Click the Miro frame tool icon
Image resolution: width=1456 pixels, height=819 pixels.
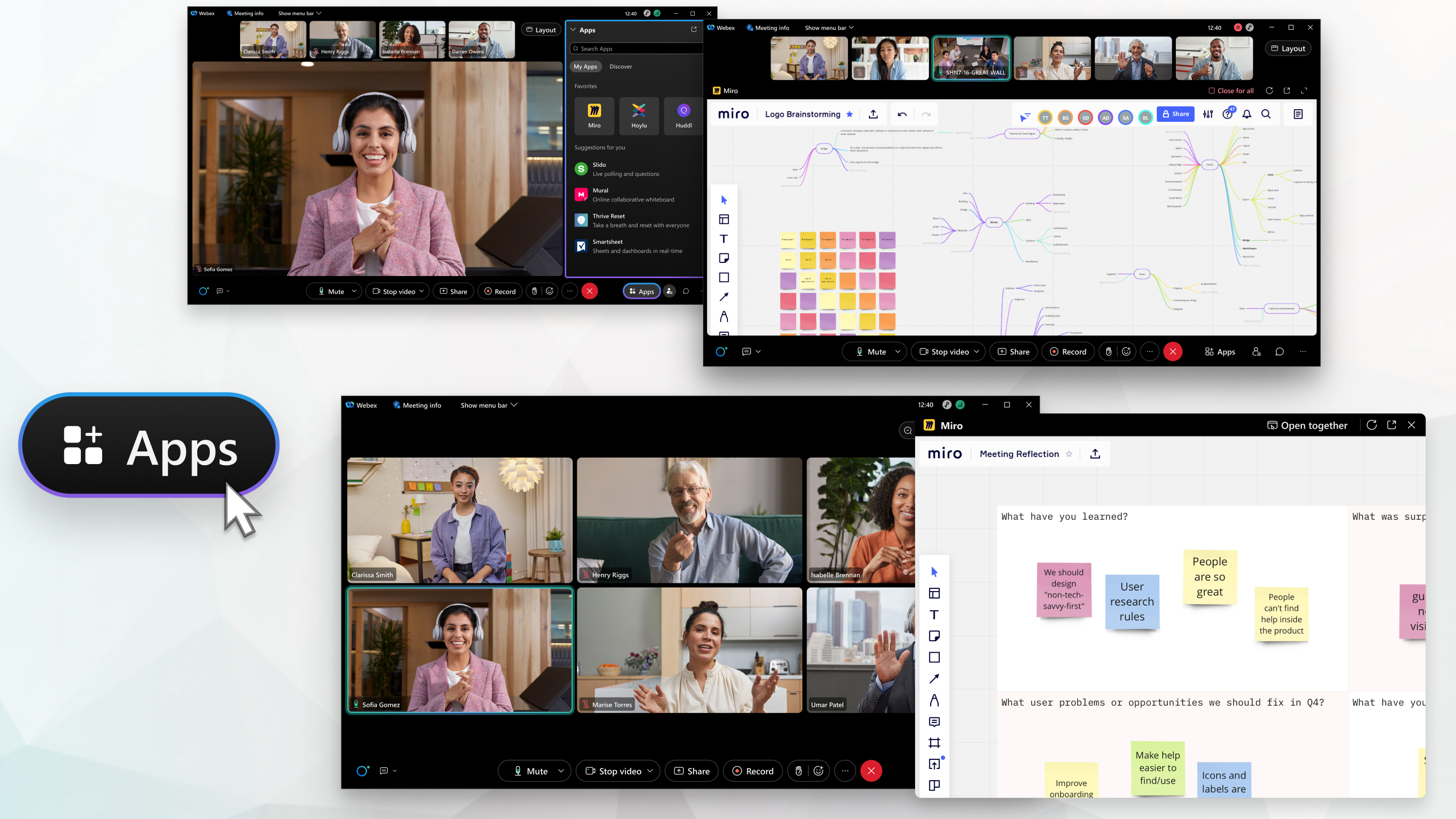933,743
